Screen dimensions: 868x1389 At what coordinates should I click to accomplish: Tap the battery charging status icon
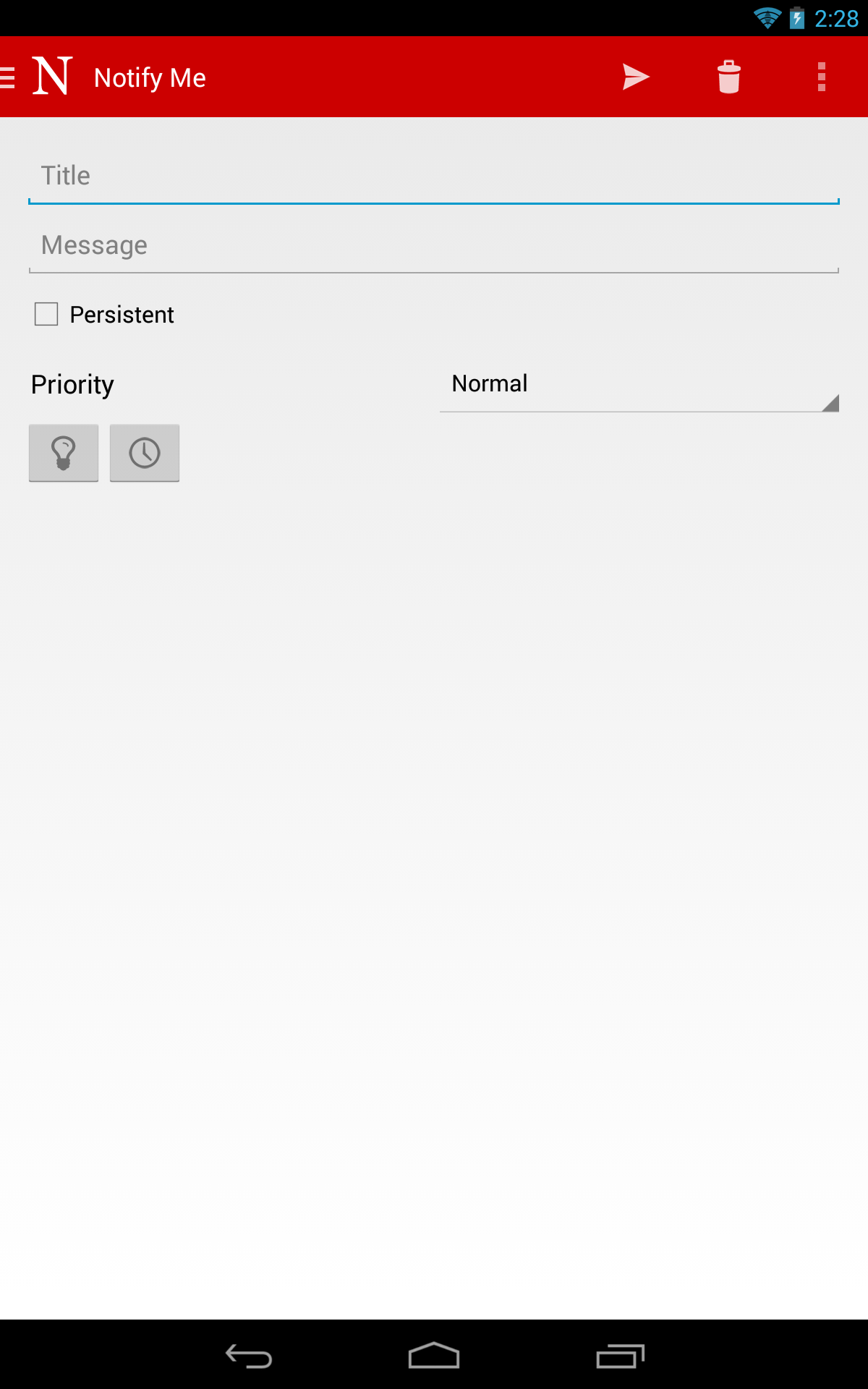(797, 17)
